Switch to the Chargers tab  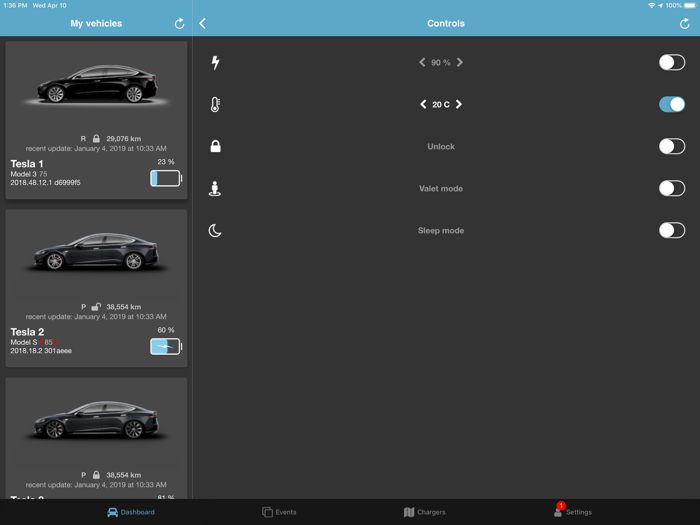(425, 512)
